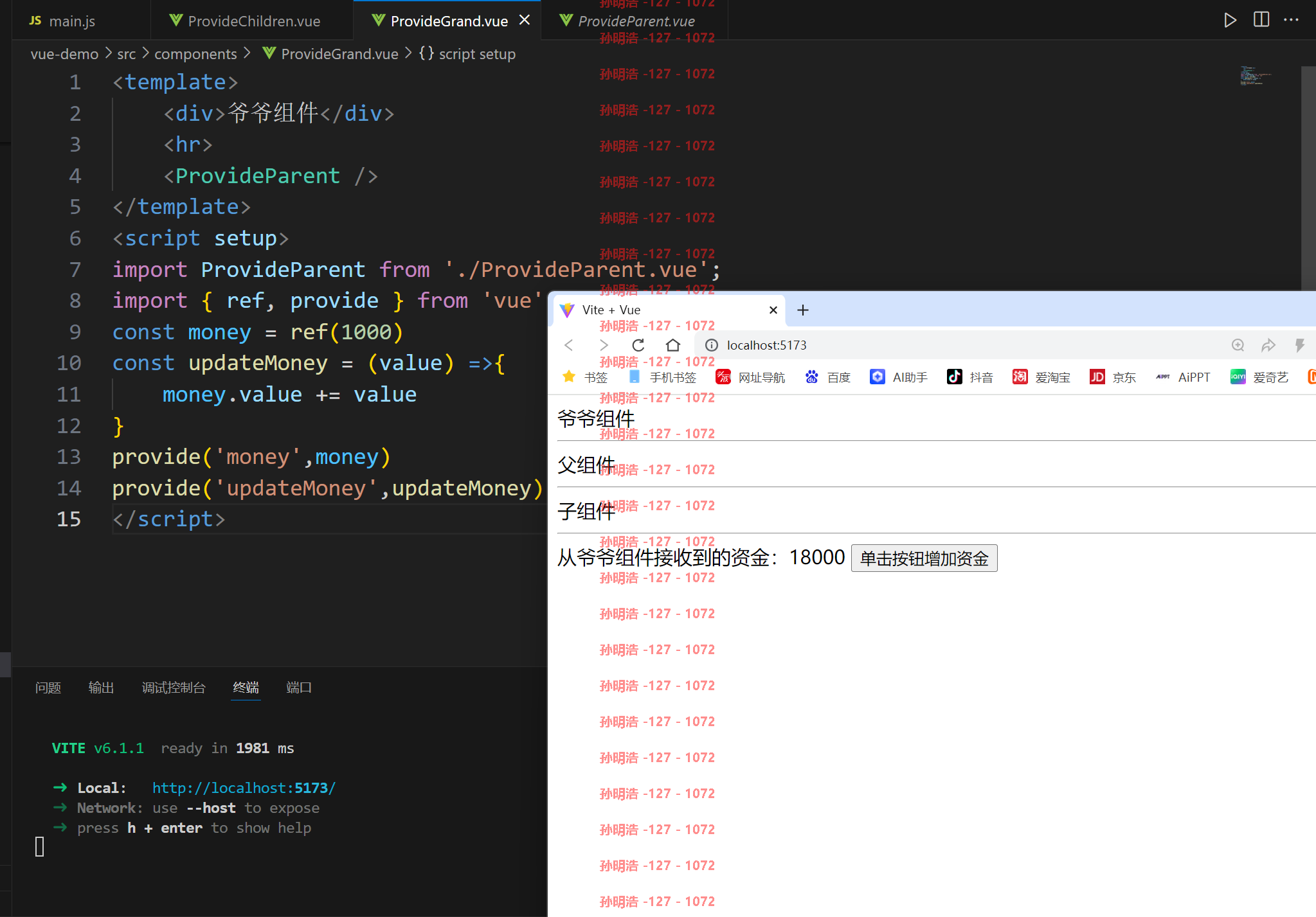The width and height of the screenshot is (1316, 917).
Task: Select the 终端 panel tab
Action: coord(246,688)
